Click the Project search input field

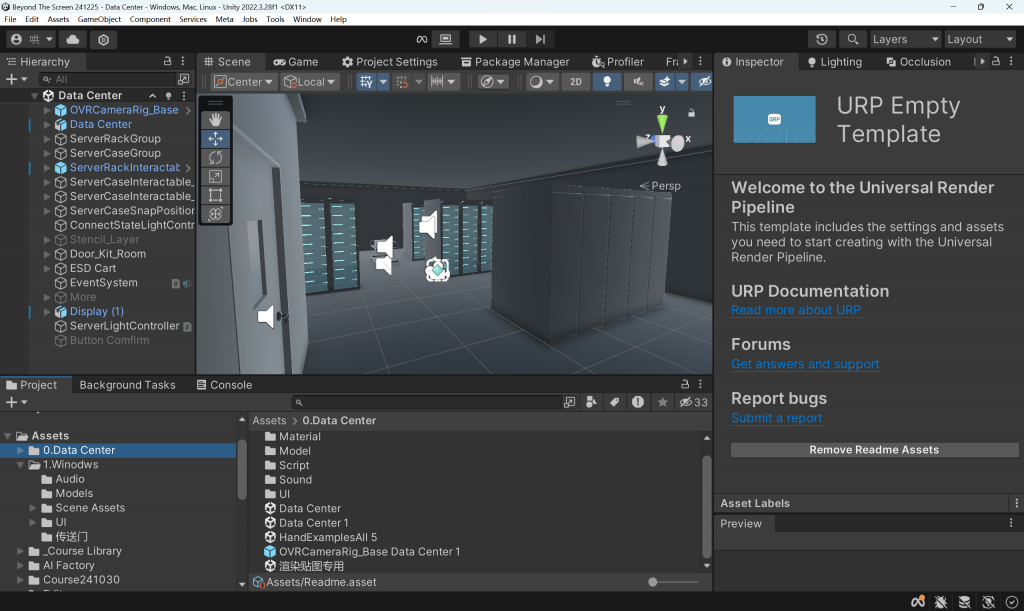pyautogui.click(x=426, y=402)
